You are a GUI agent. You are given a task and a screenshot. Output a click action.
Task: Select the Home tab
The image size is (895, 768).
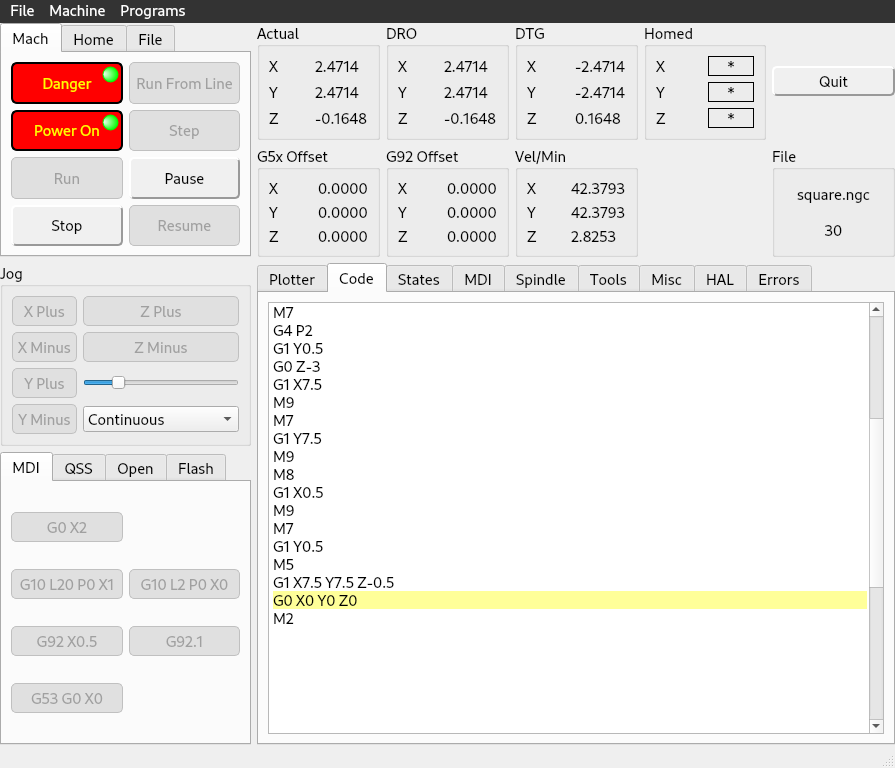pos(93,40)
